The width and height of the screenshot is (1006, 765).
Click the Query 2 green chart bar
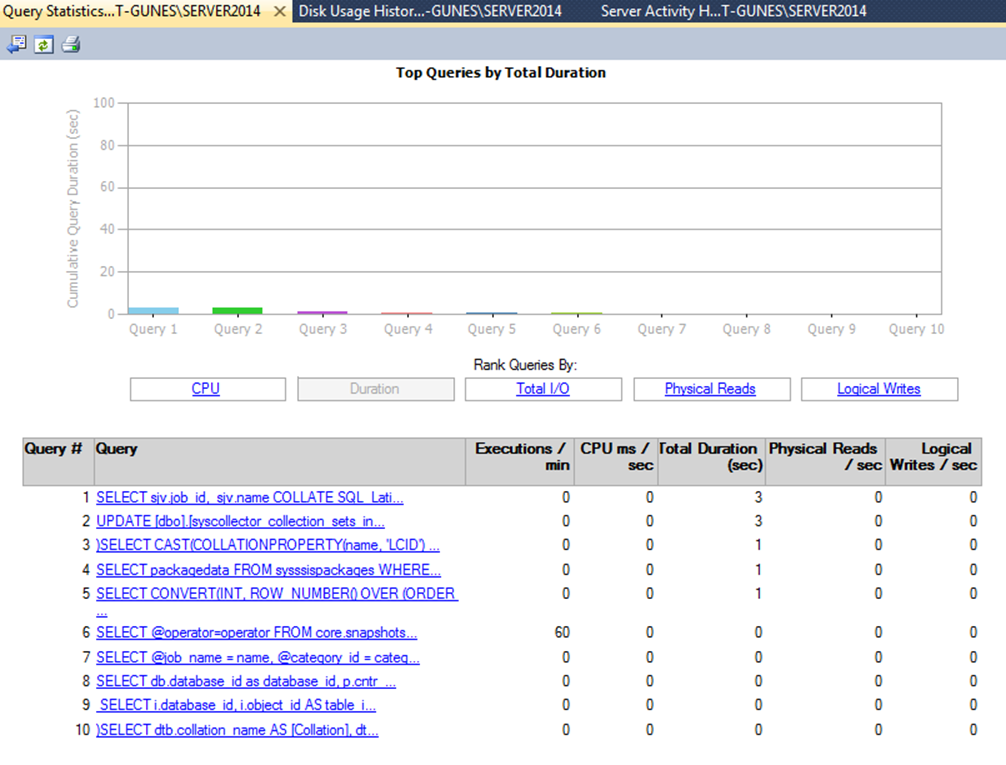tap(237, 311)
